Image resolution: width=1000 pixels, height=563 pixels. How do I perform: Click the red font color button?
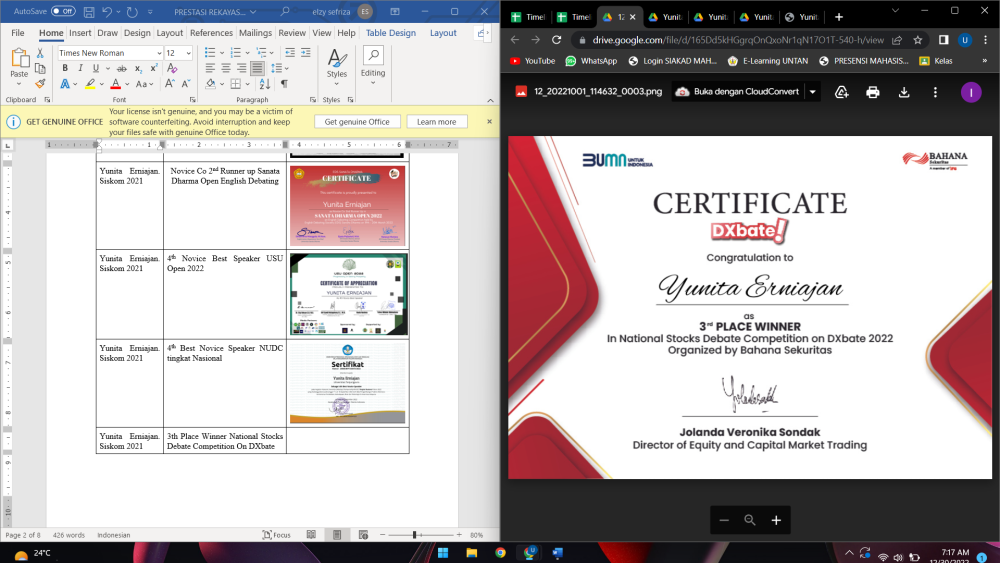[115, 84]
